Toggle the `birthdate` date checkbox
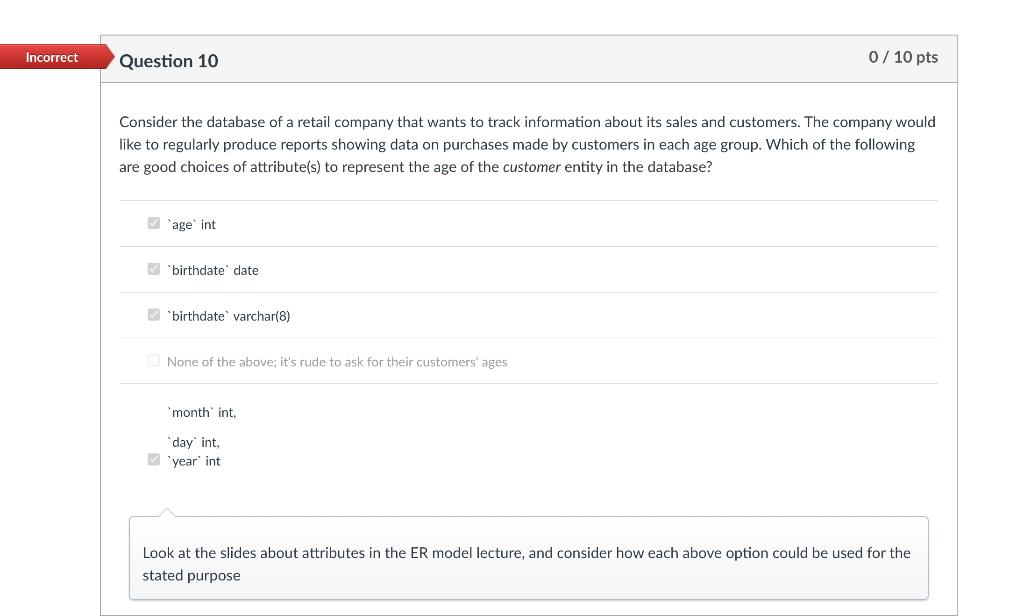This screenshot has height=616, width=1024. coord(153,269)
